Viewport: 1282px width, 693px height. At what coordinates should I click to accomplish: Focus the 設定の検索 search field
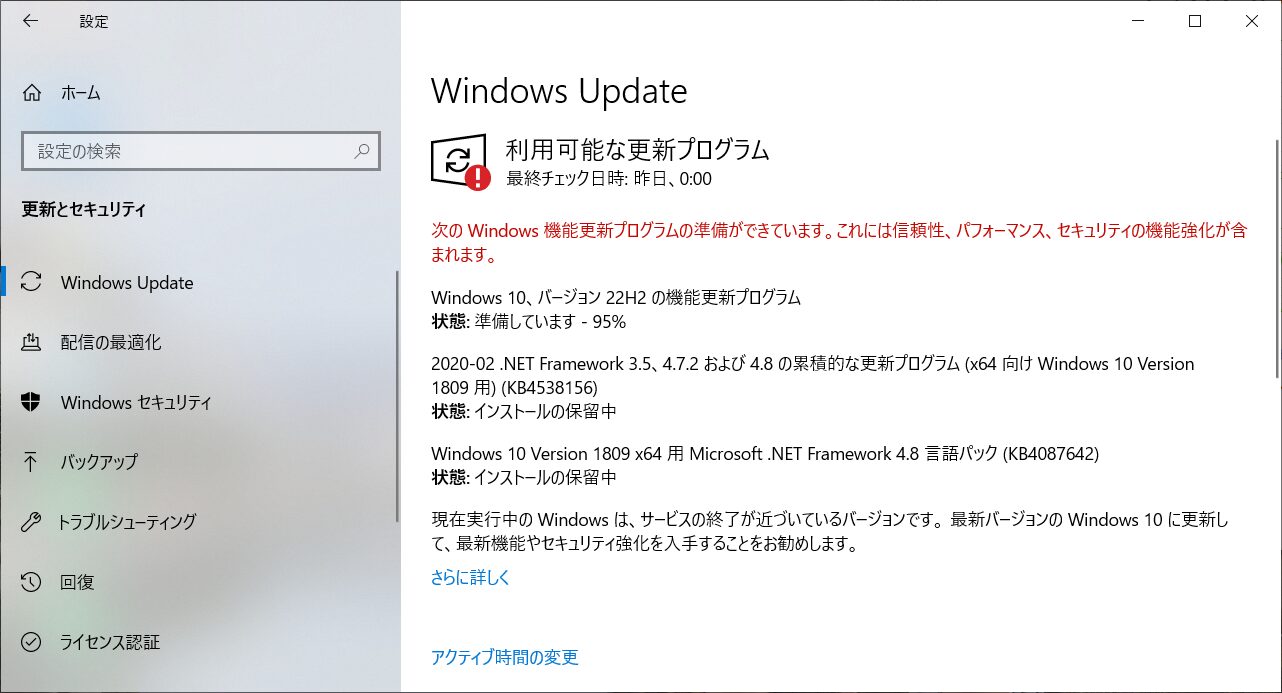pos(200,152)
